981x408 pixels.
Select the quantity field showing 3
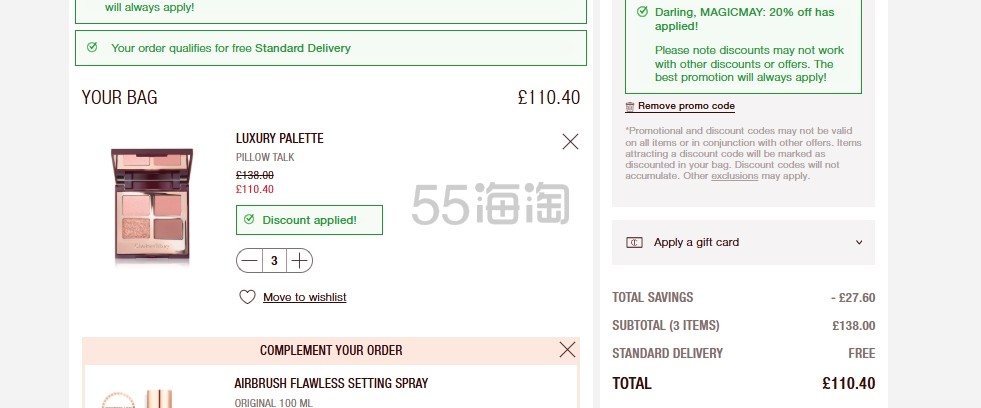coord(274,261)
